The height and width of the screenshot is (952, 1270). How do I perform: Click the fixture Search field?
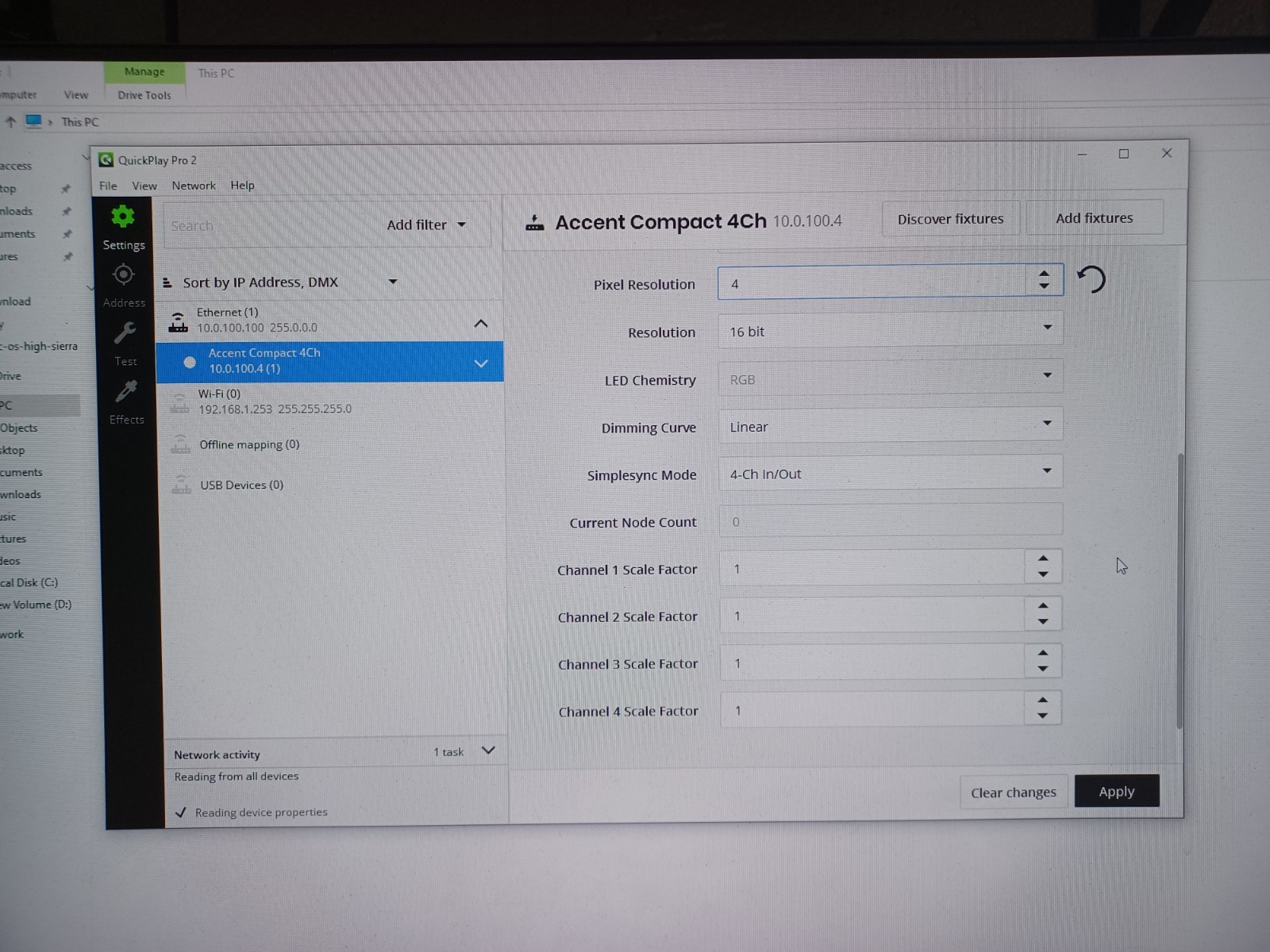(x=270, y=226)
